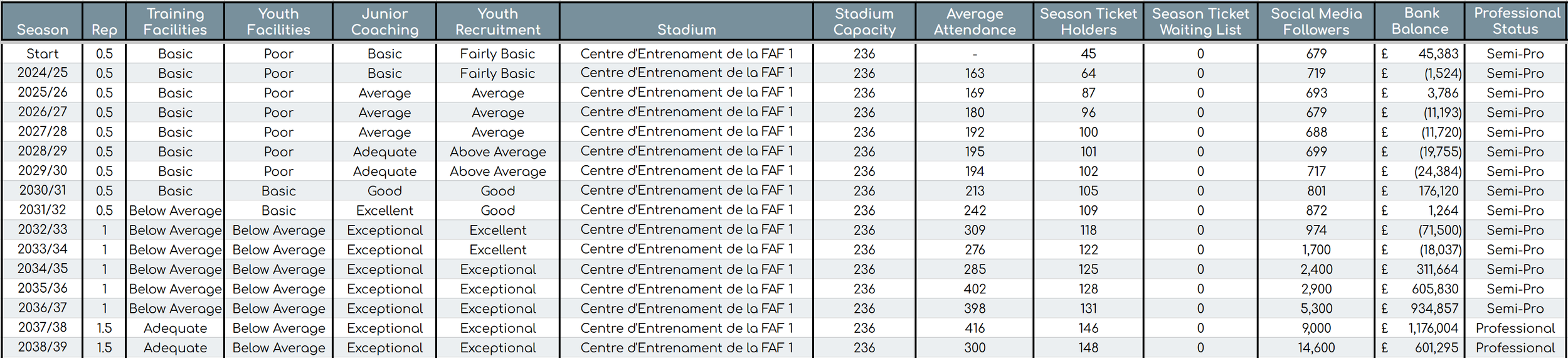Select the Rep header cell
Screen dimensions: 1568x358
click(104, 22)
